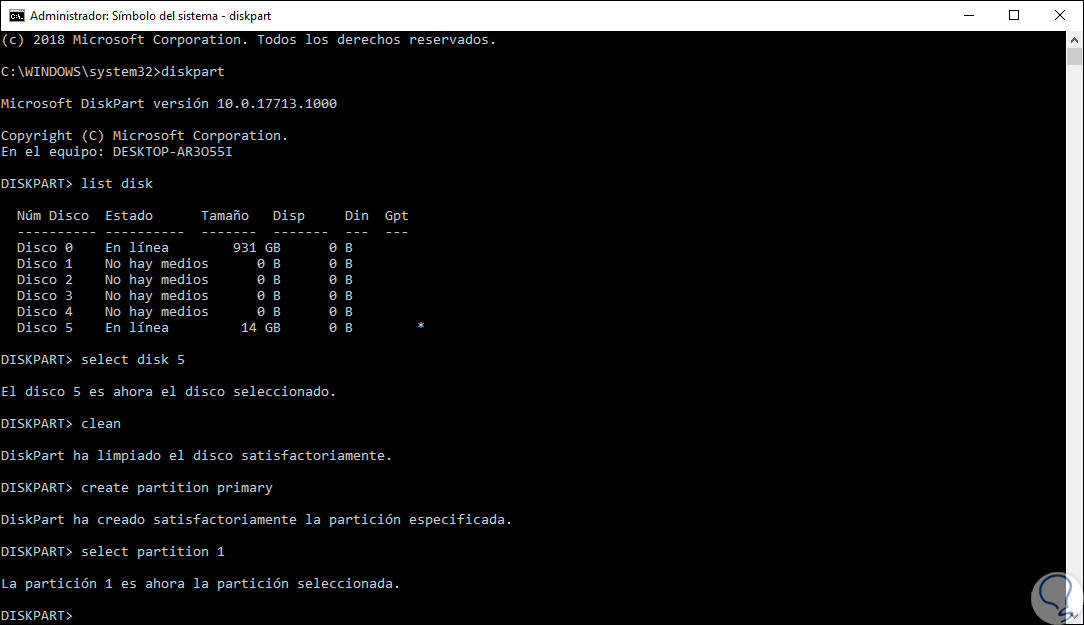Image resolution: width=1084 pixels, height=625 pixels.
Task: Click the Disco 2 row label
Action: 44,279
